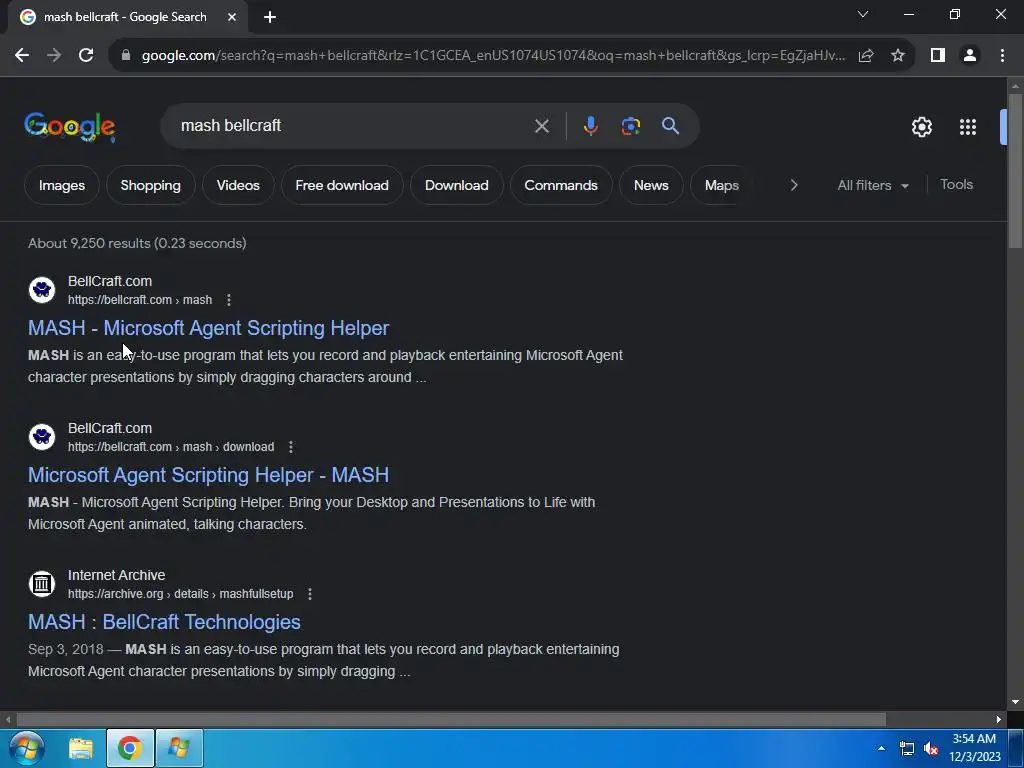Screen dimensions: 1024x768
Task: Reload the Google search page
Action: click(x=86, y=56)
